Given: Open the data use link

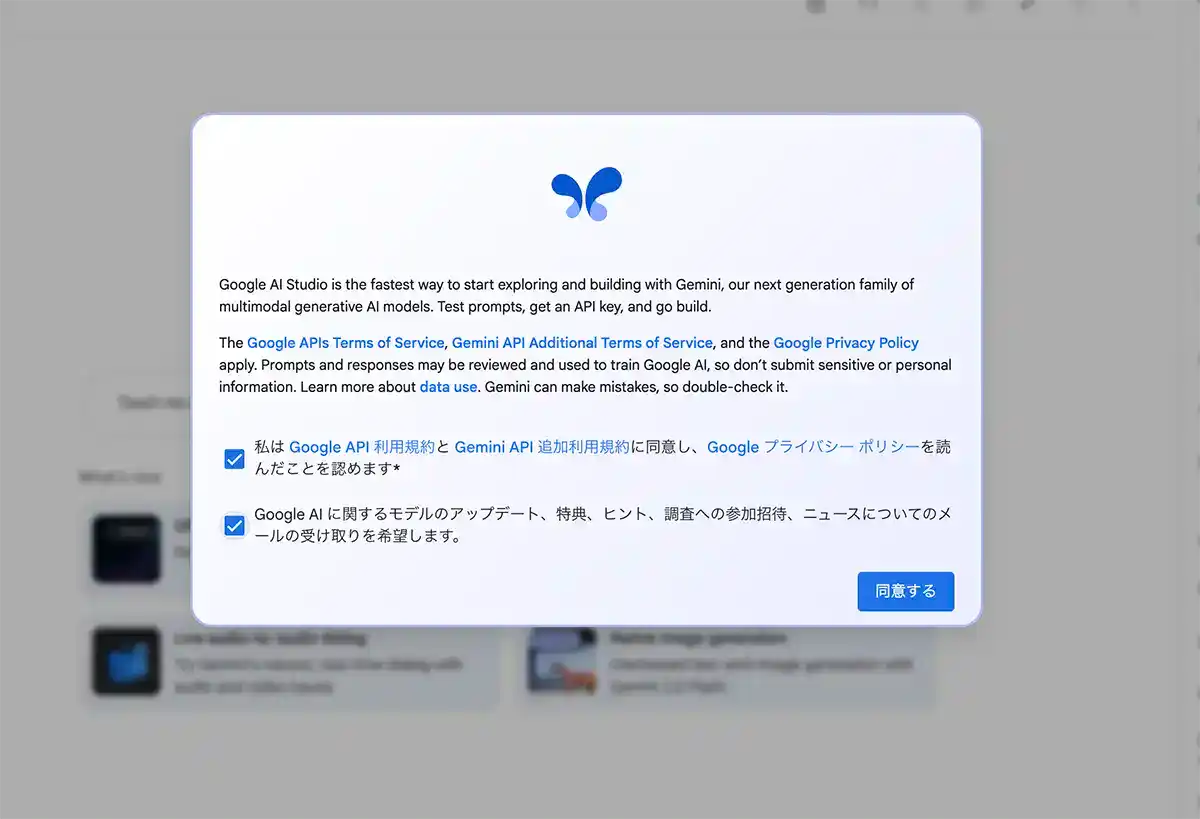Looking at the screenshot, I should click(448, 387).
